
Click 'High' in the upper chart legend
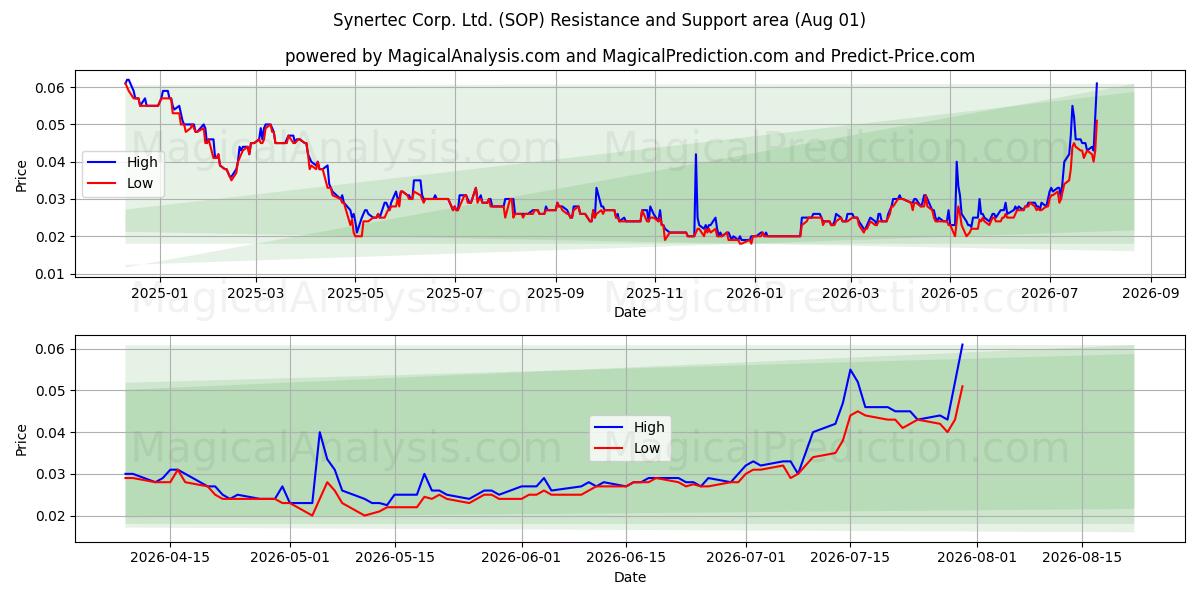pyautogui.click(x=143, y=162)
